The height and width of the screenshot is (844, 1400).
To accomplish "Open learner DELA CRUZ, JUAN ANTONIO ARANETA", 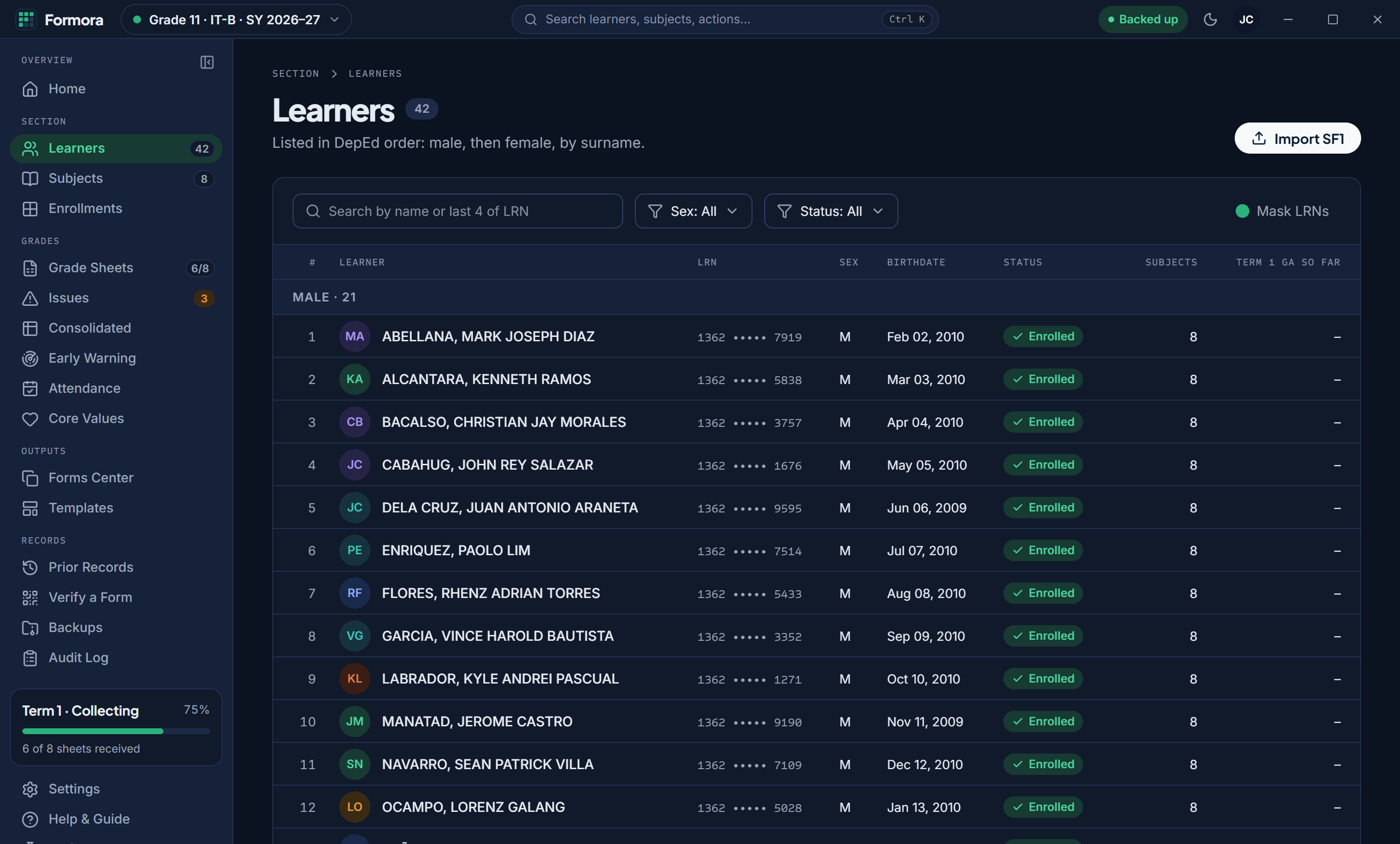I will pyautogui.click(x=509, y=508).
